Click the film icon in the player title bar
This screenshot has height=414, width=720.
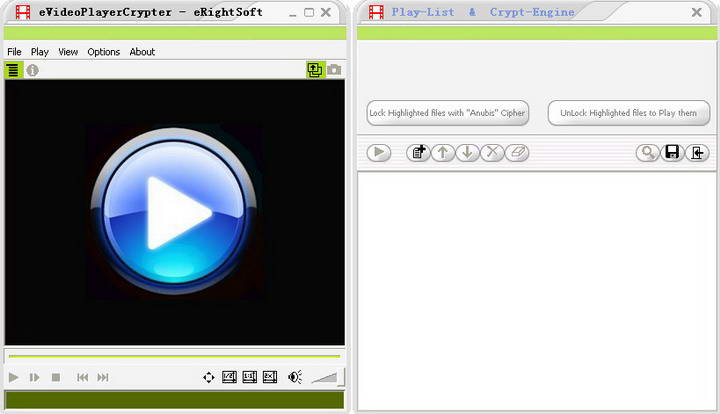point(23,12)
